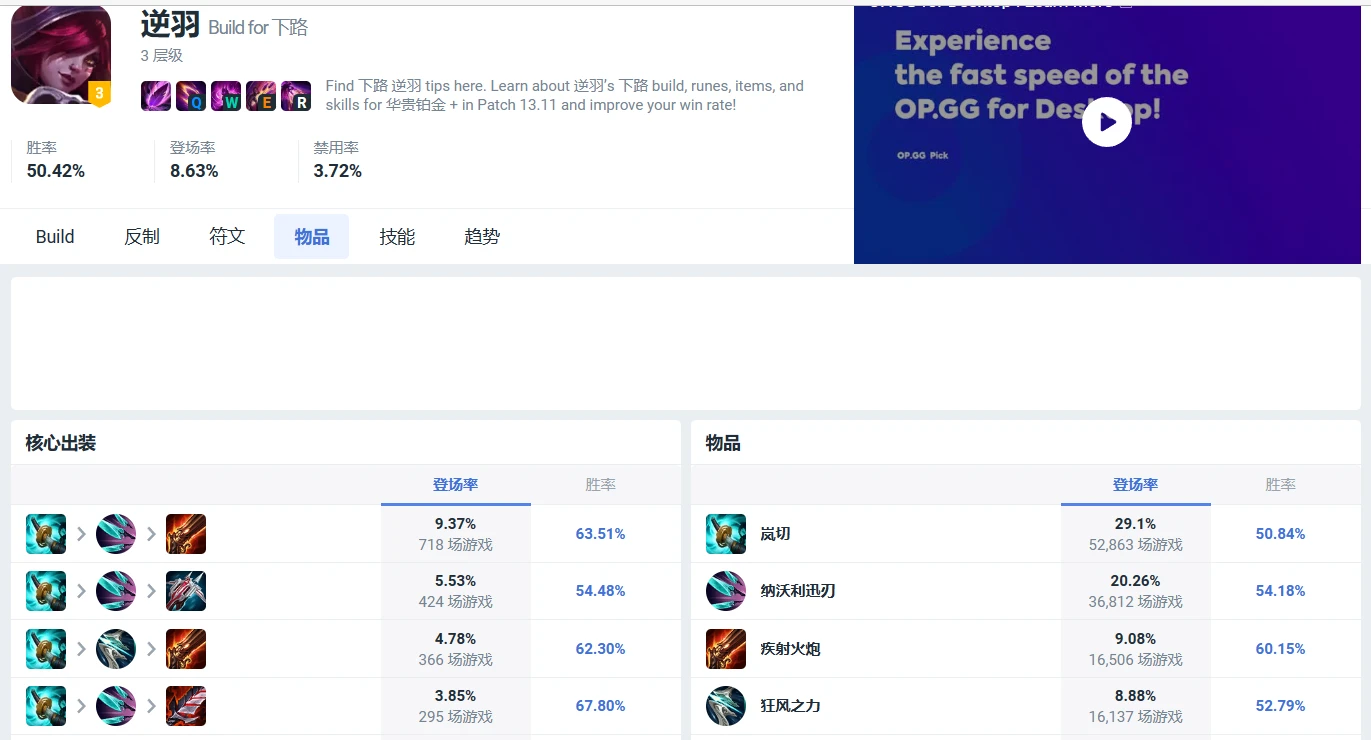1371x740 pixels.
Task: Play the OP.GG for Desktop video
Action: tap(1107, 122)
